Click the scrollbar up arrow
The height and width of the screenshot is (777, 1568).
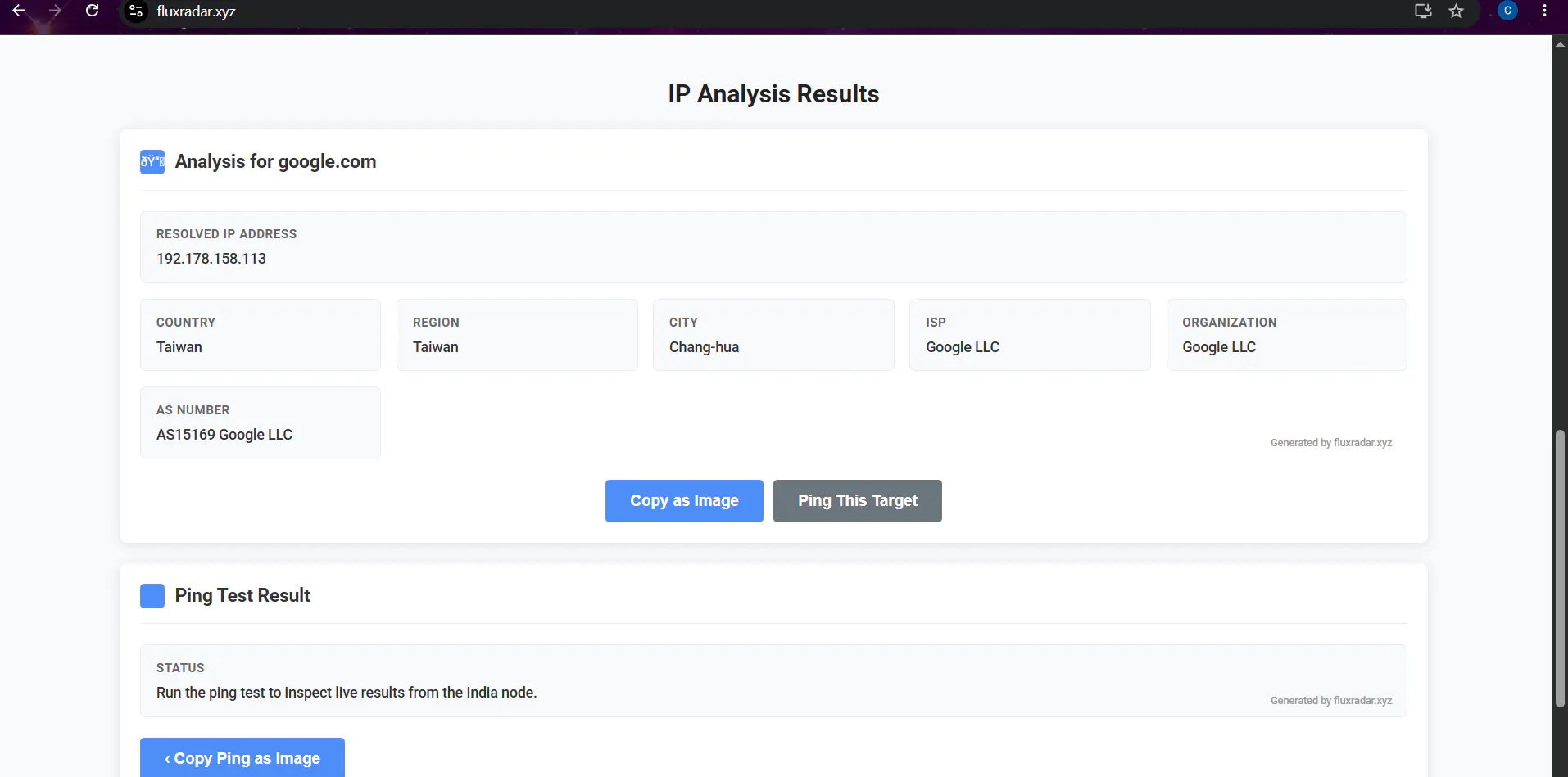(x=1560, y=43)
